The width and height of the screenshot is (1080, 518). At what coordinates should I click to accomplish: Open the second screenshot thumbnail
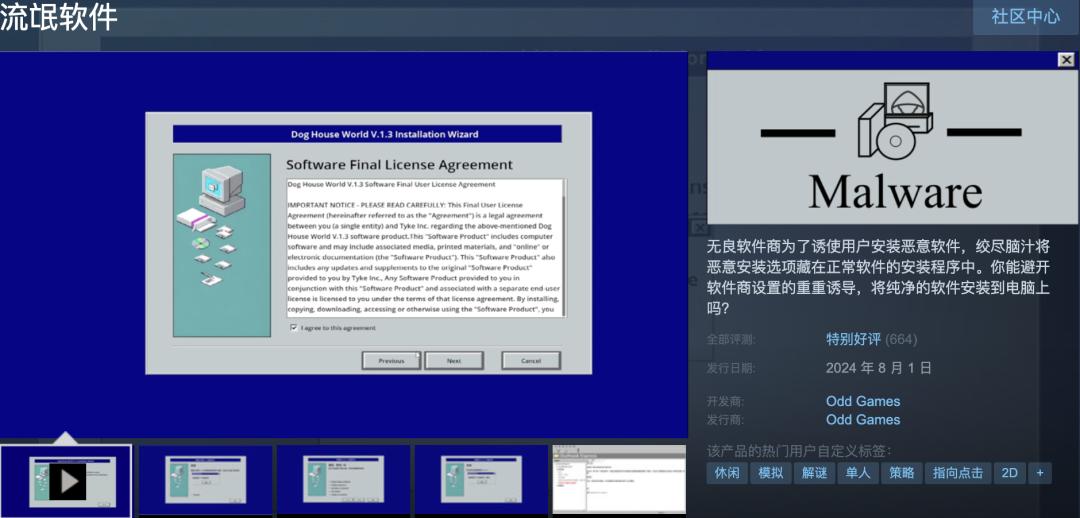[205, 480]
